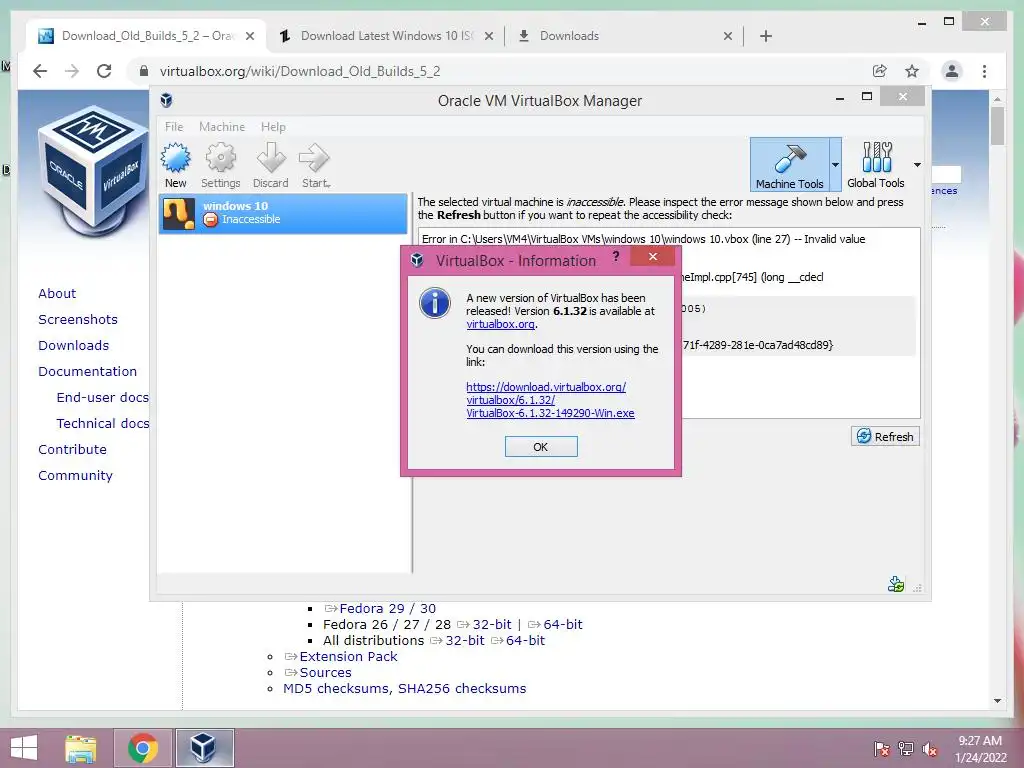Reload the current web page
The image size is (1024, 768).
tap(104, 71)
